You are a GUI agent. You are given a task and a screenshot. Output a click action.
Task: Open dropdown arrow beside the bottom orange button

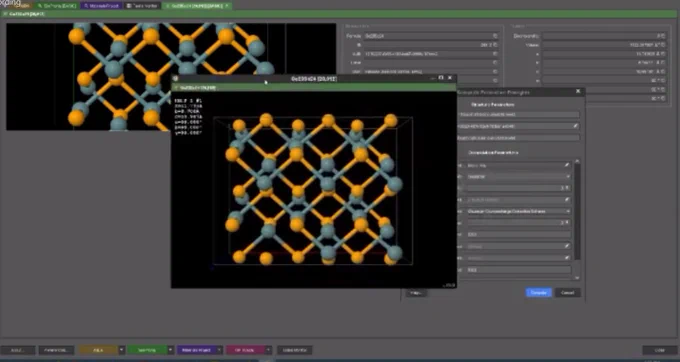[x=122, y=350]
